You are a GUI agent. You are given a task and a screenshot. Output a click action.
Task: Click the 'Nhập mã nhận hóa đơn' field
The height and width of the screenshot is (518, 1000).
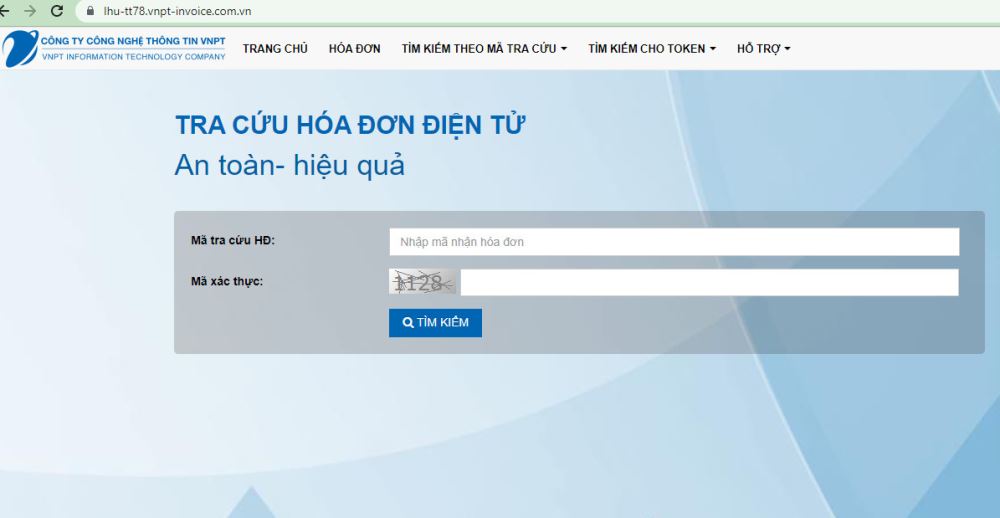674,242
